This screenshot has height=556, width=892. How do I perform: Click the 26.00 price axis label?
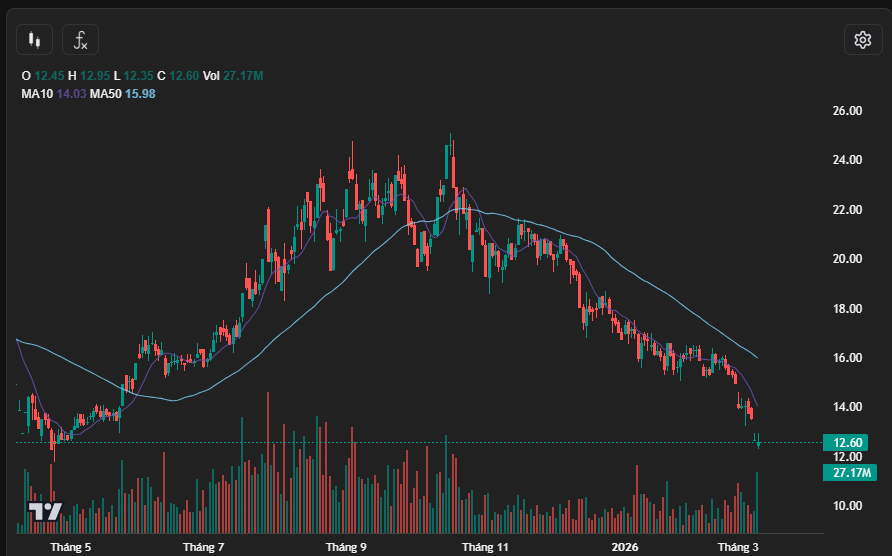(847, 111)
